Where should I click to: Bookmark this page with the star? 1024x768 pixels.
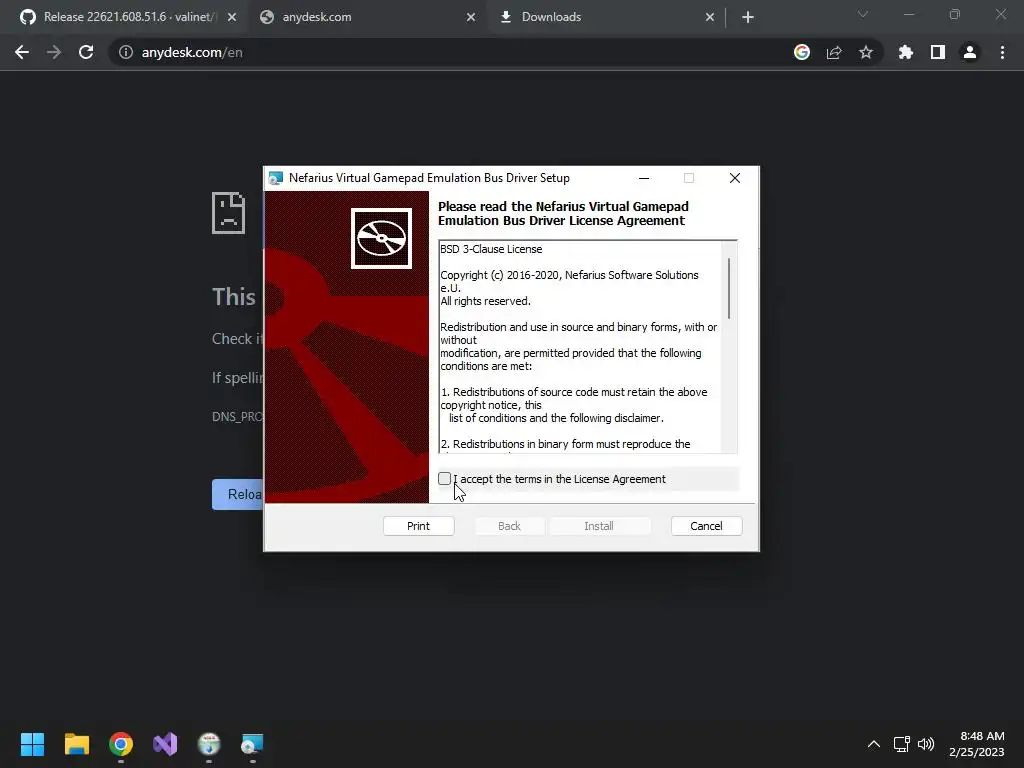coord(866,52)
